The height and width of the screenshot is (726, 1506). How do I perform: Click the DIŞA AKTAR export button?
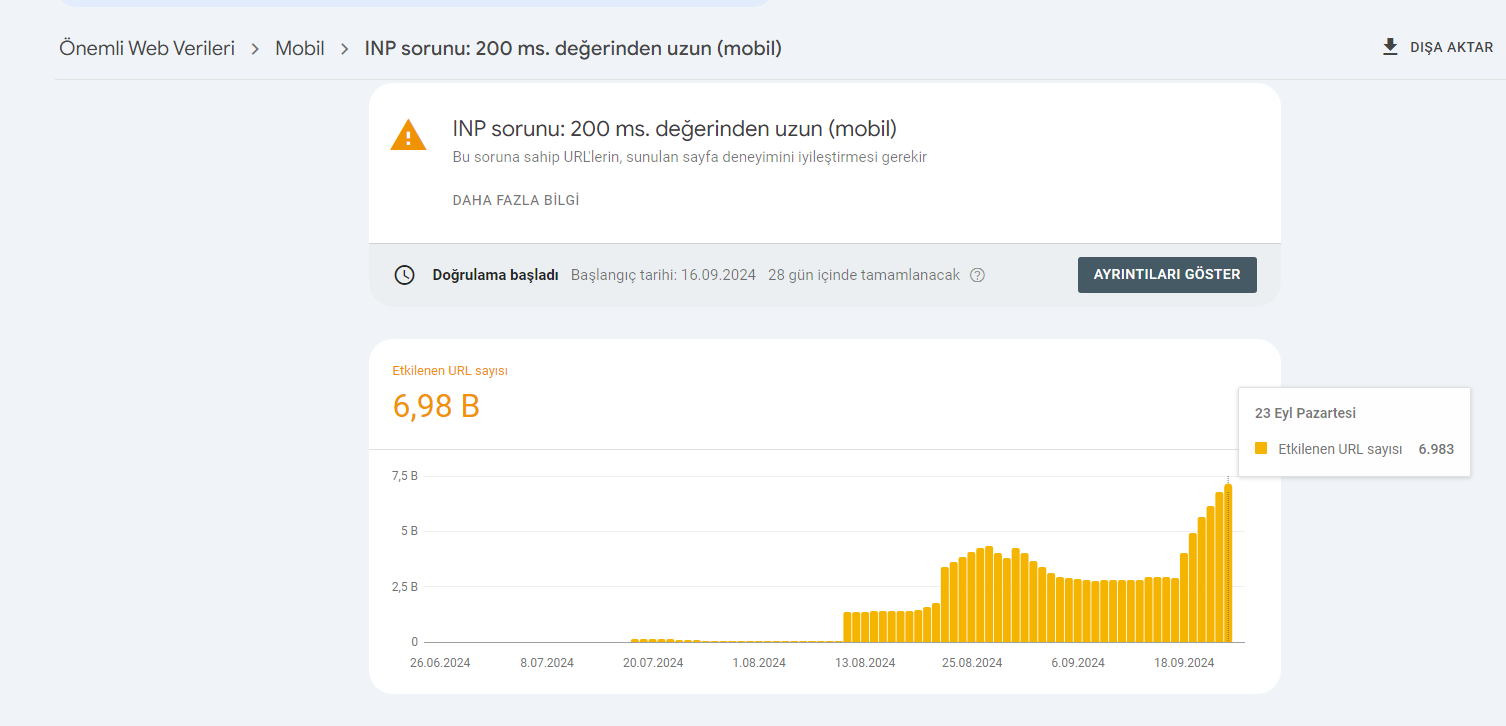[1437, 47]
